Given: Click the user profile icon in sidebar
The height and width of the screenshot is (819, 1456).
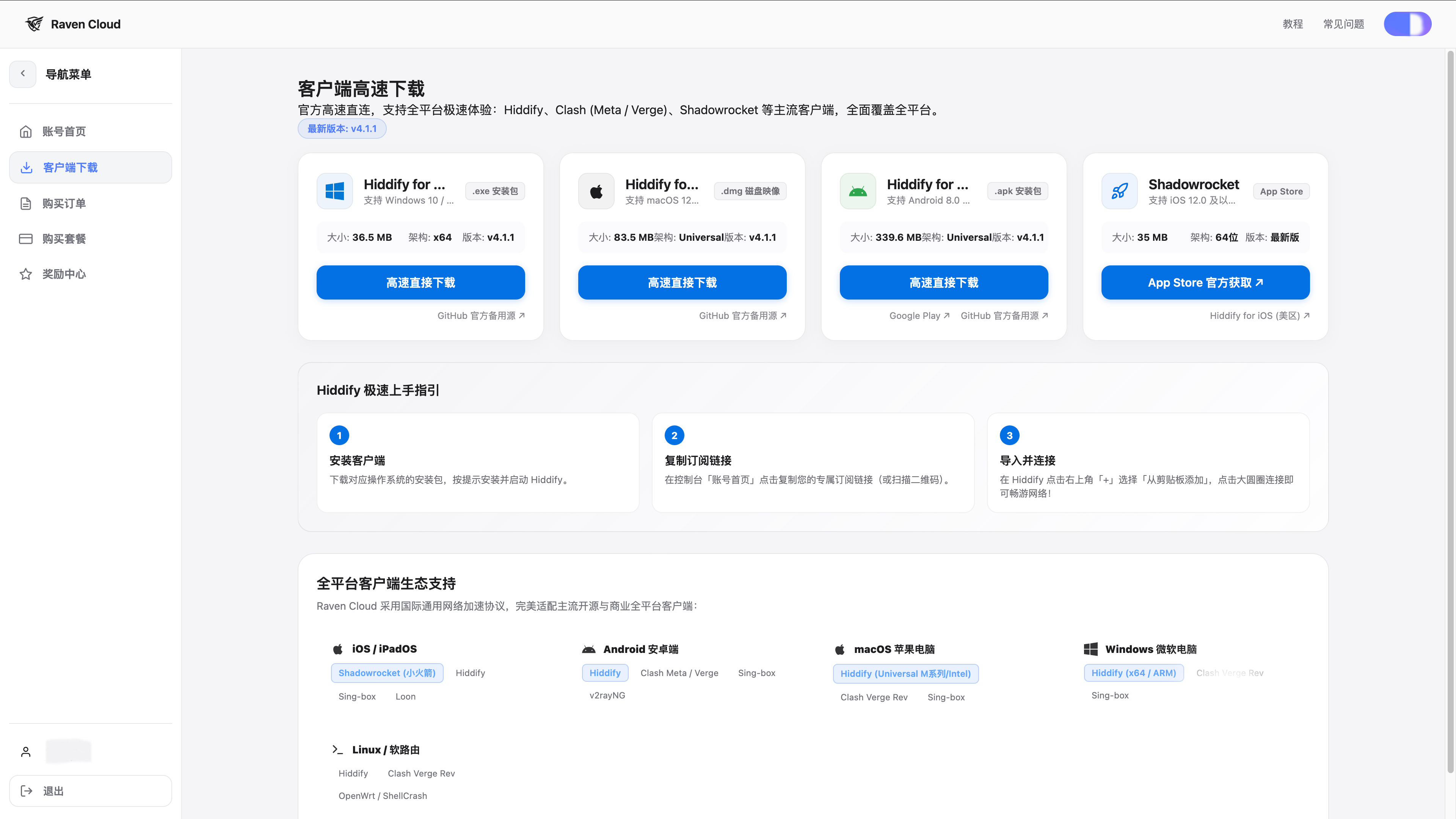Looking at the screenshot, I should coord(25,752).
